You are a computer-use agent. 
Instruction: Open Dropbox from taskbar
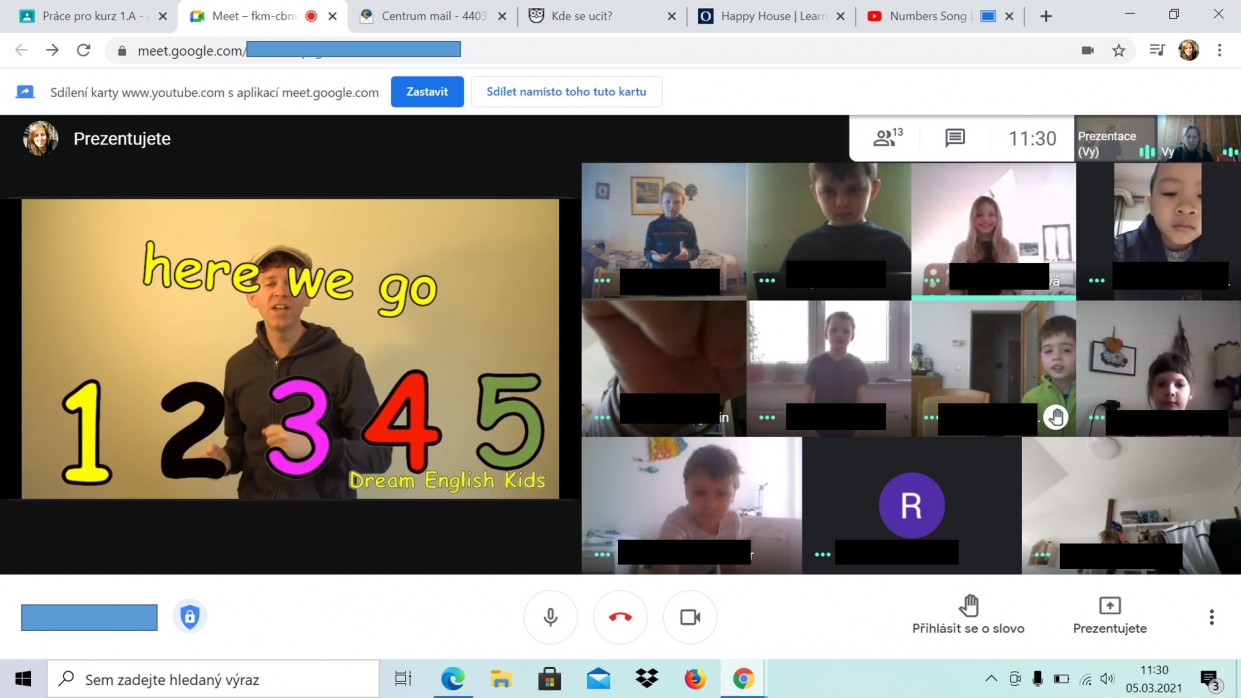pos(646,679)
